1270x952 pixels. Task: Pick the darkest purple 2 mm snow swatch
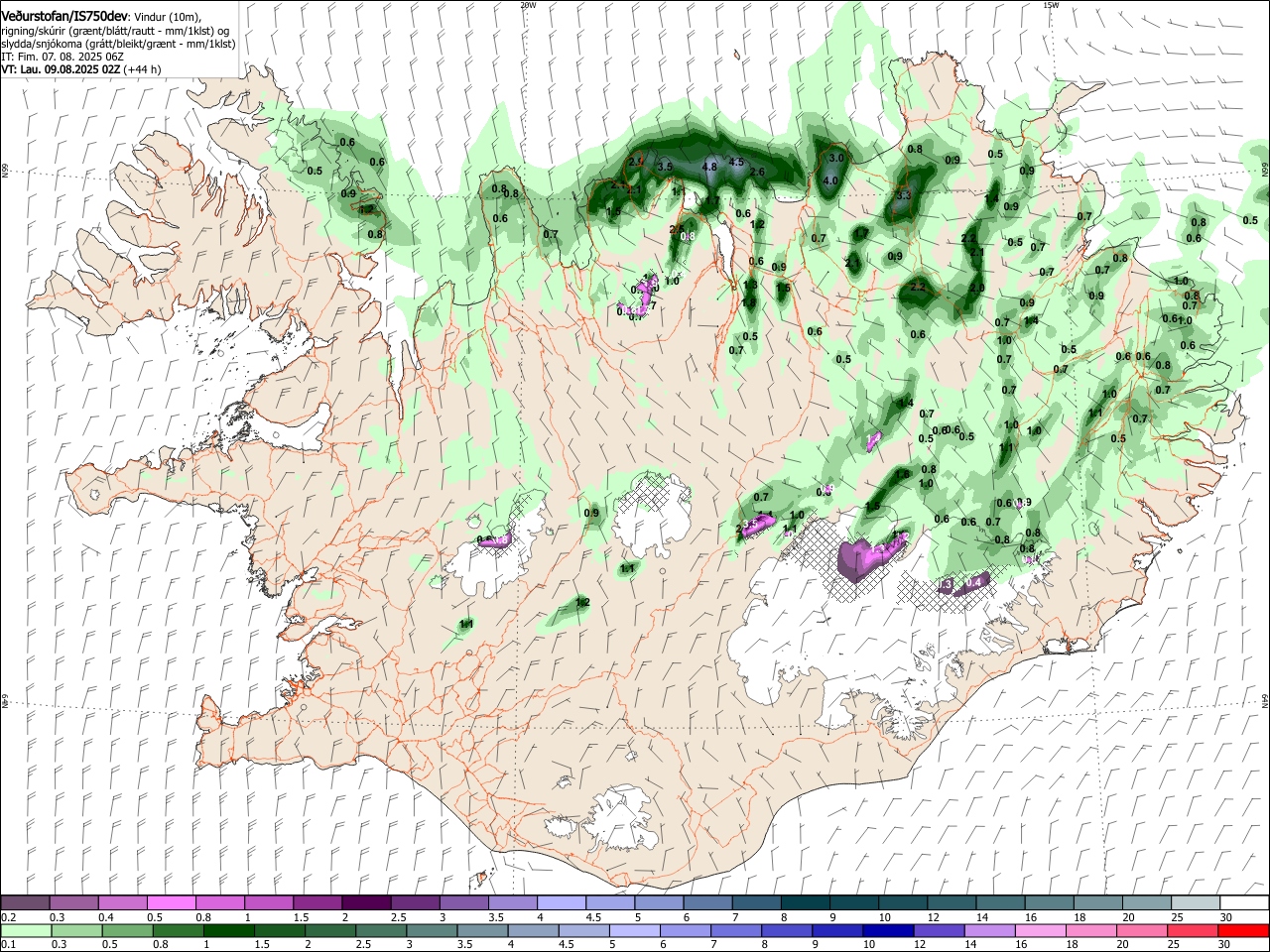pyautogui.click(x=365, y=902)
